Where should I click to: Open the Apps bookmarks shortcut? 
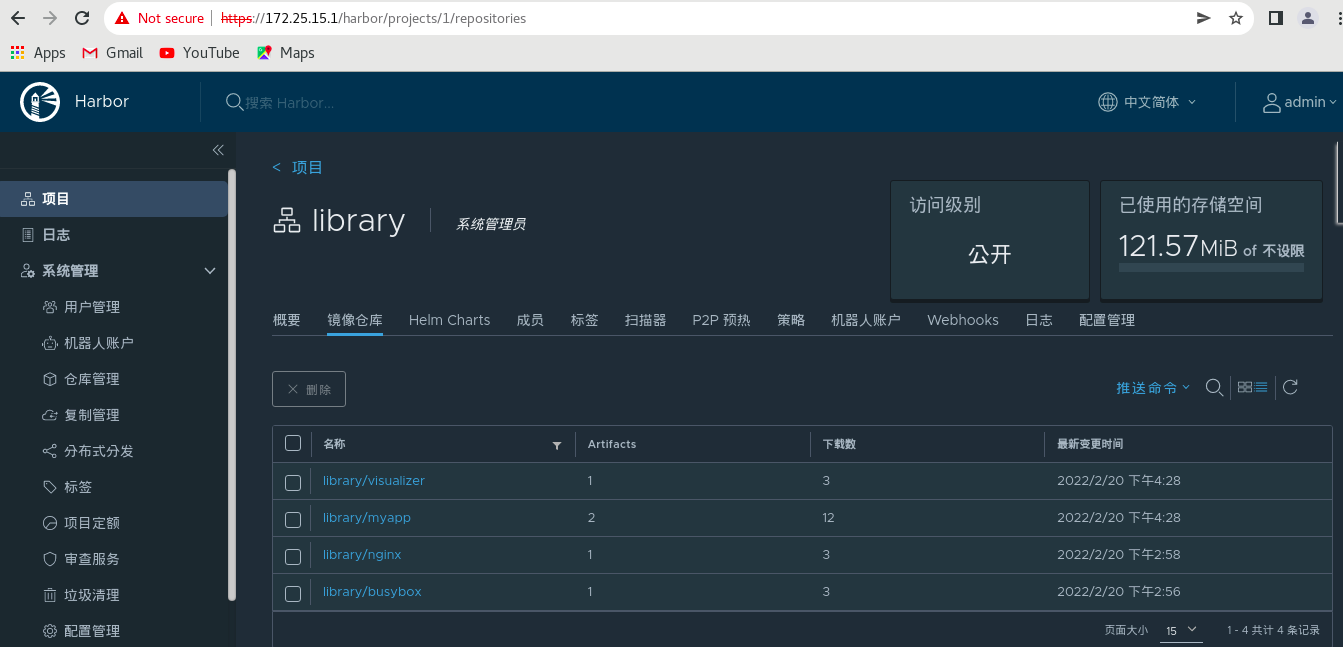click(38, 53)
